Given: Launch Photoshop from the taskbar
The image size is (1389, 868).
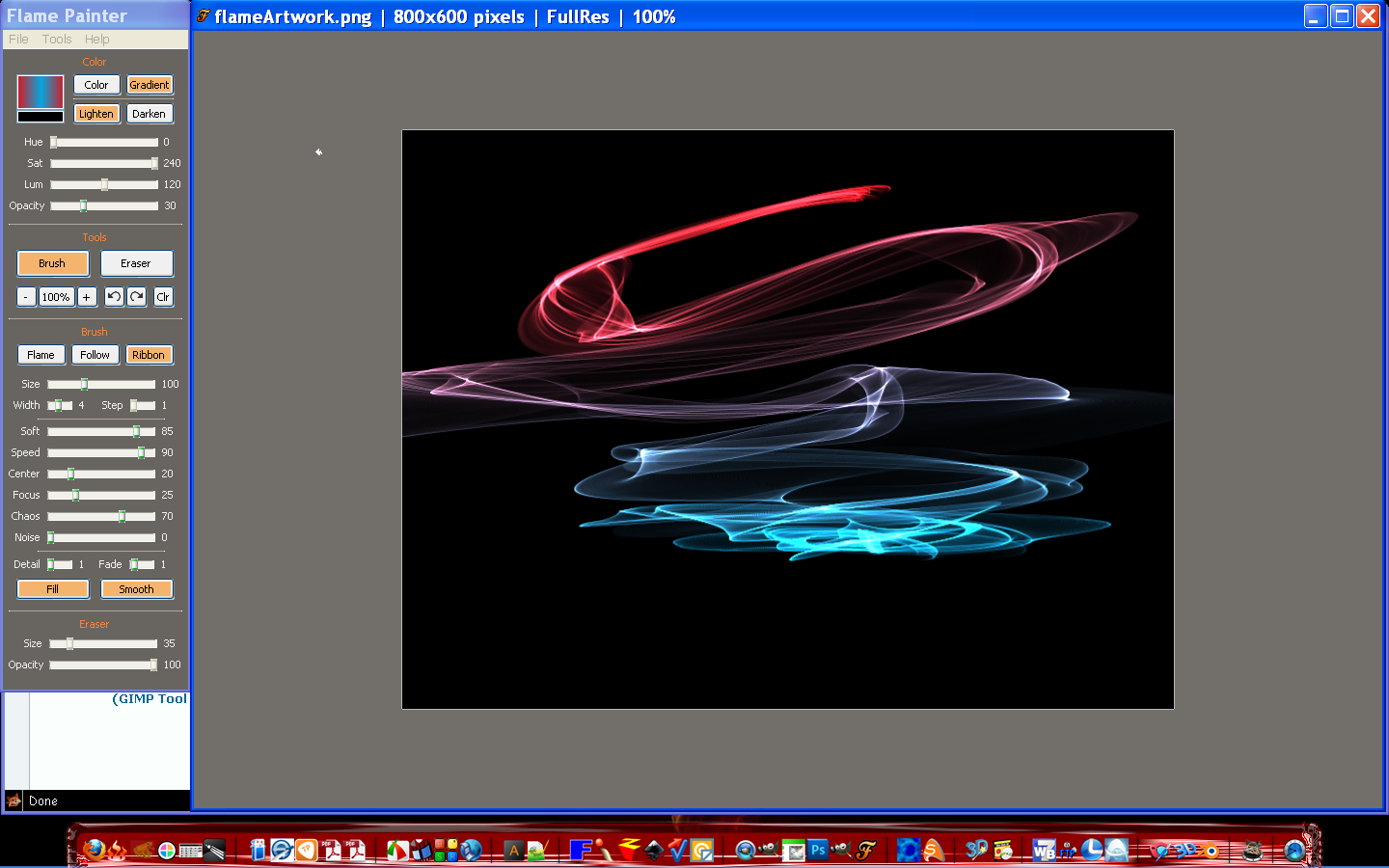Looking at the screenshot, I should coord(817,850).
